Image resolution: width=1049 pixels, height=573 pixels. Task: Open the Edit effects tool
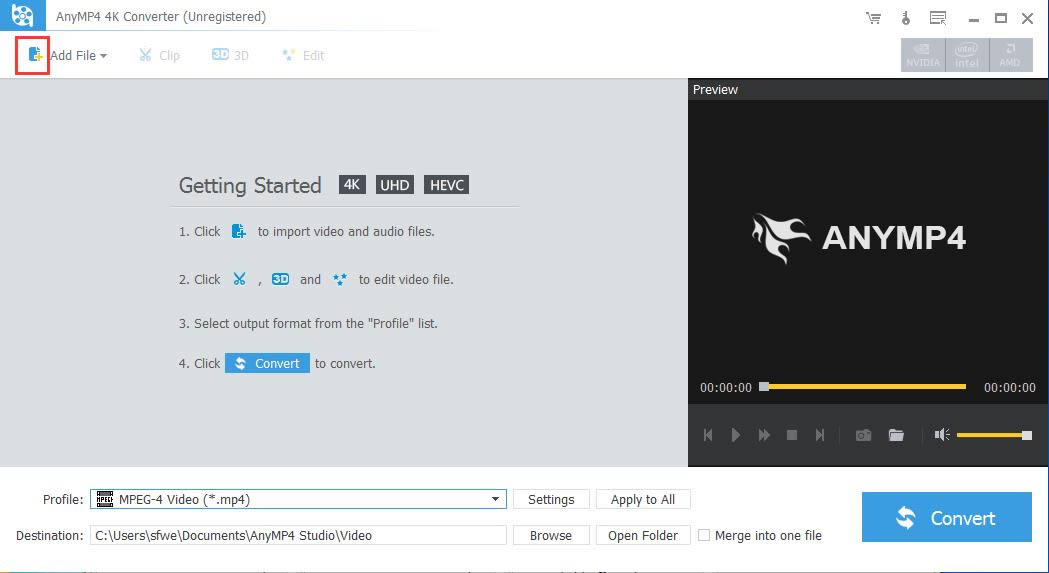tap(303, 56)
